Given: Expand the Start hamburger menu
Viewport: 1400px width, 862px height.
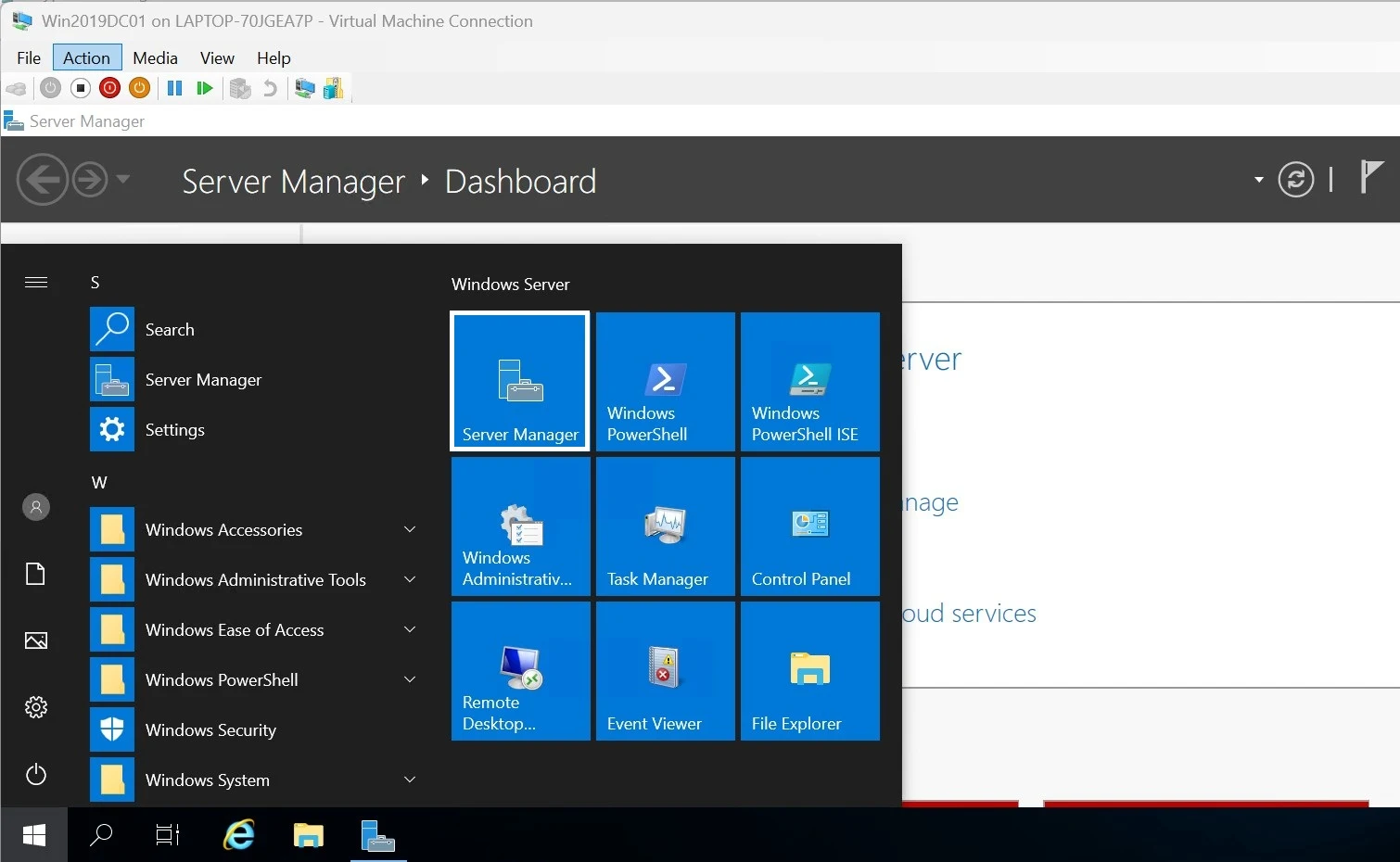Looking at the screenshot, I should [x=36, y=282].
